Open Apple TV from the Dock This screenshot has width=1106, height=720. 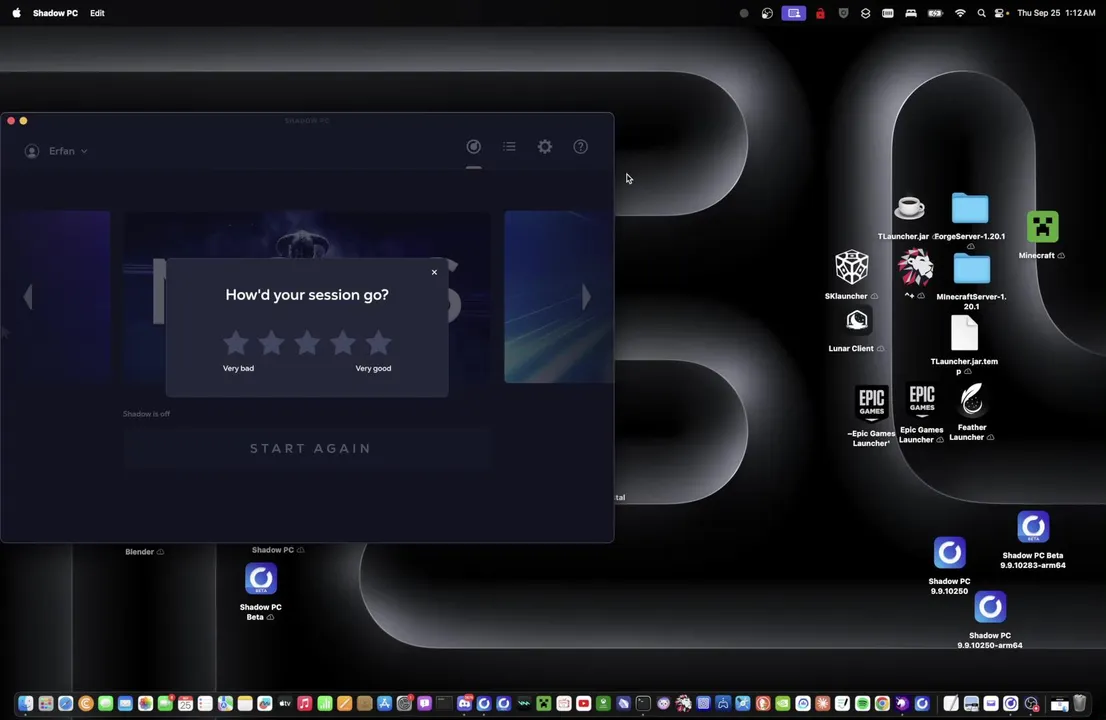tap(285, 703)
